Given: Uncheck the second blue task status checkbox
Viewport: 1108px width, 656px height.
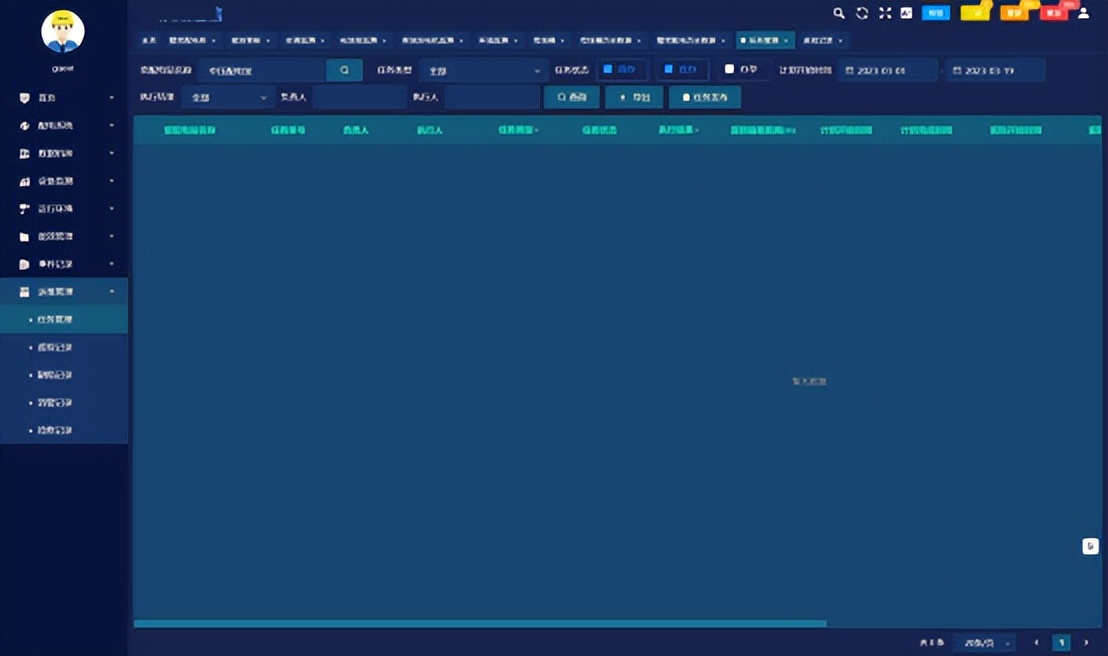Looking at the screenshot, I should coord(668,69).
